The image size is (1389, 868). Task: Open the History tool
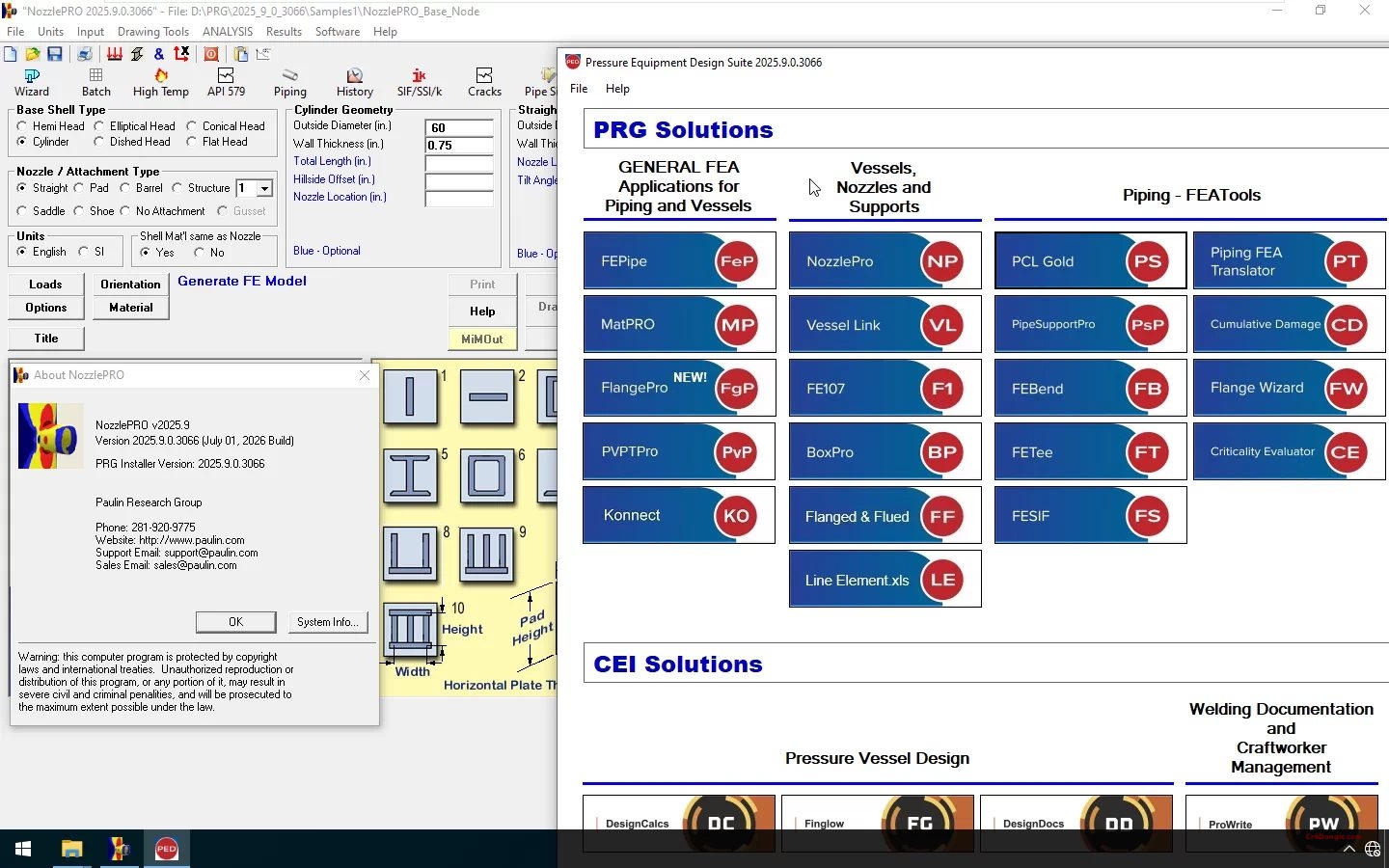pos(354,83)
